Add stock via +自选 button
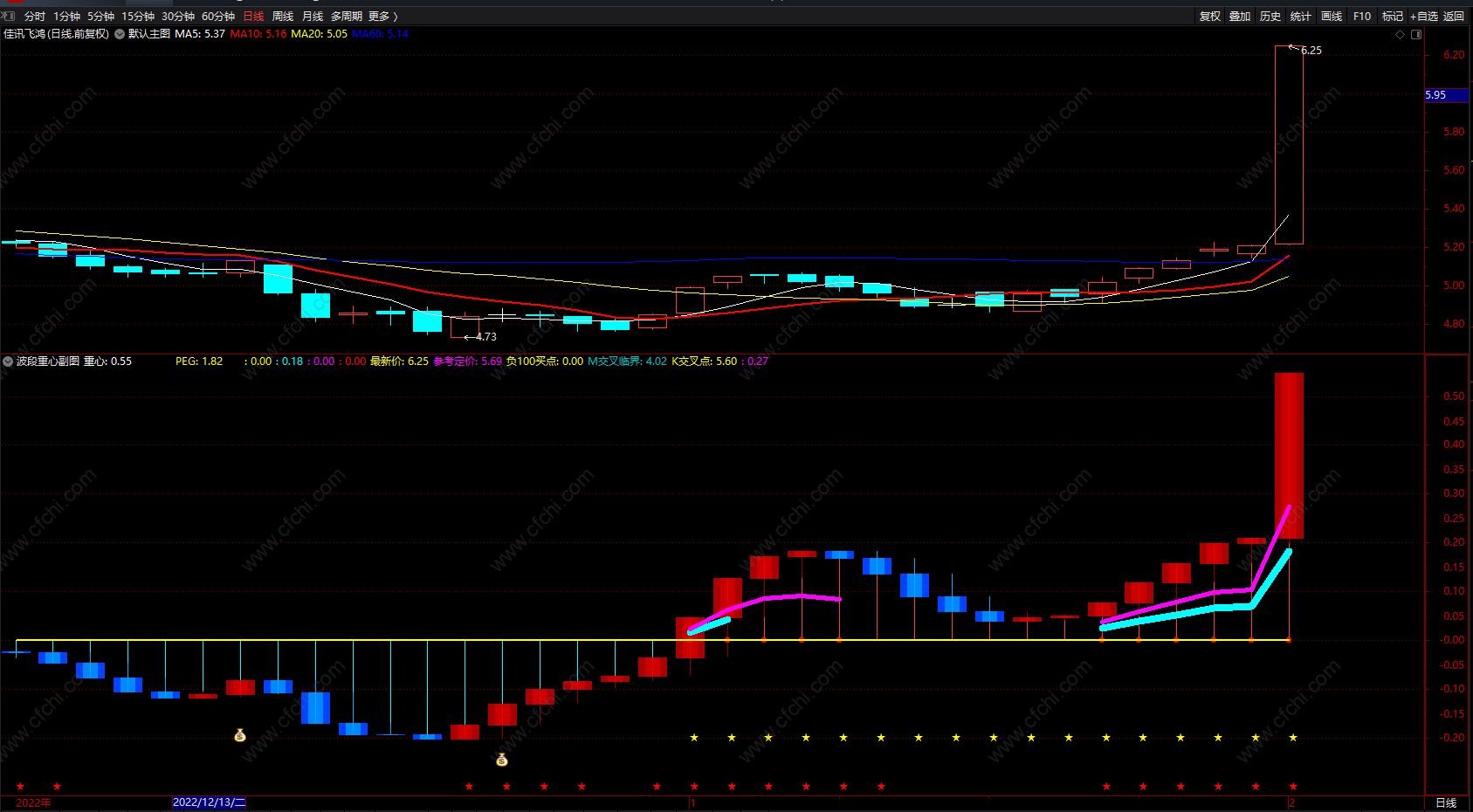 click(x=1424, y=17)
